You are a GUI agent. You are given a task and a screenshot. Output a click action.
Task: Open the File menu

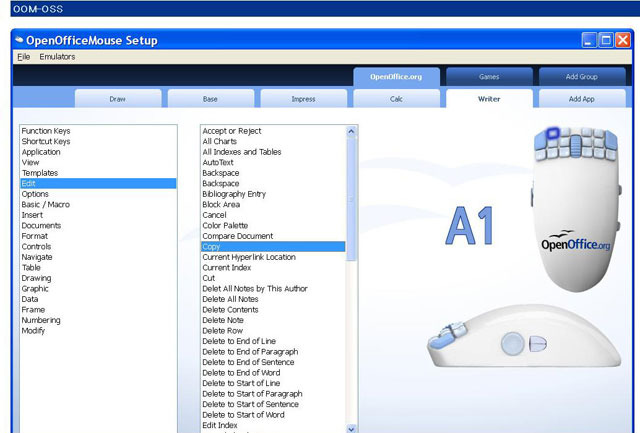[x=24, y=57]
